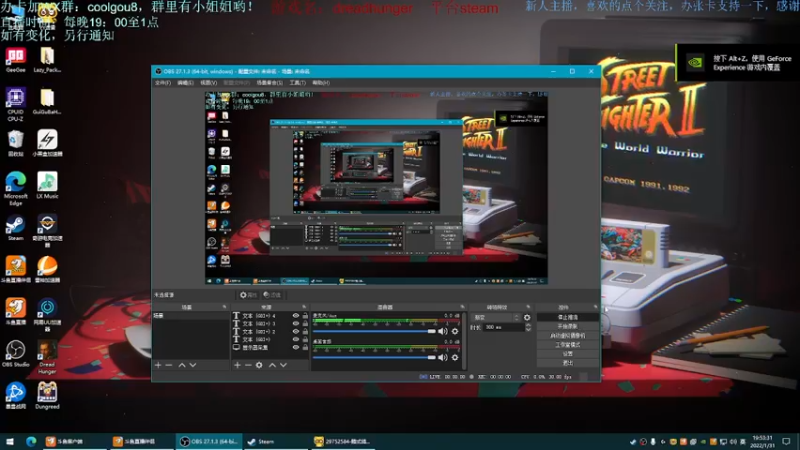Image resolution: width=800 pixels, height=450 pixels.
Task: Open source properties gear below sources list
Action: click(x=259, y=365)
